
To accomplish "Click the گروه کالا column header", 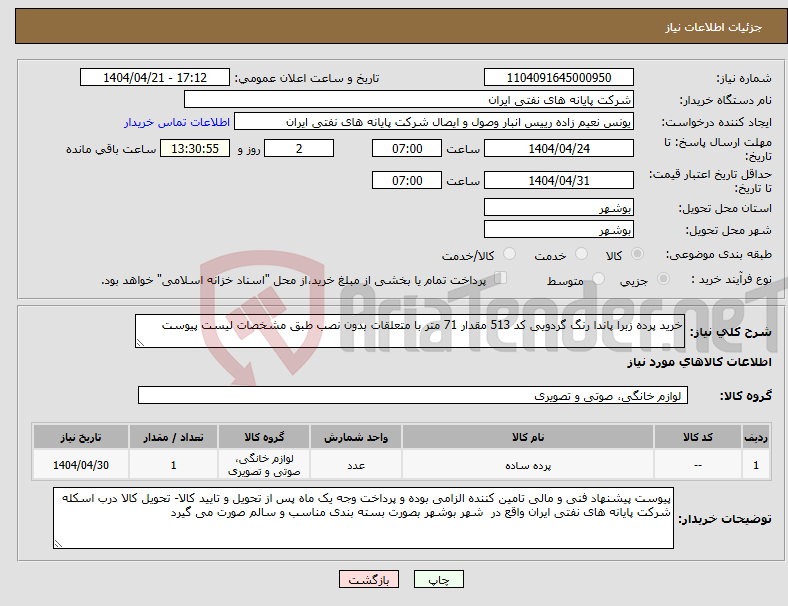I will click(x=264, y=437).
